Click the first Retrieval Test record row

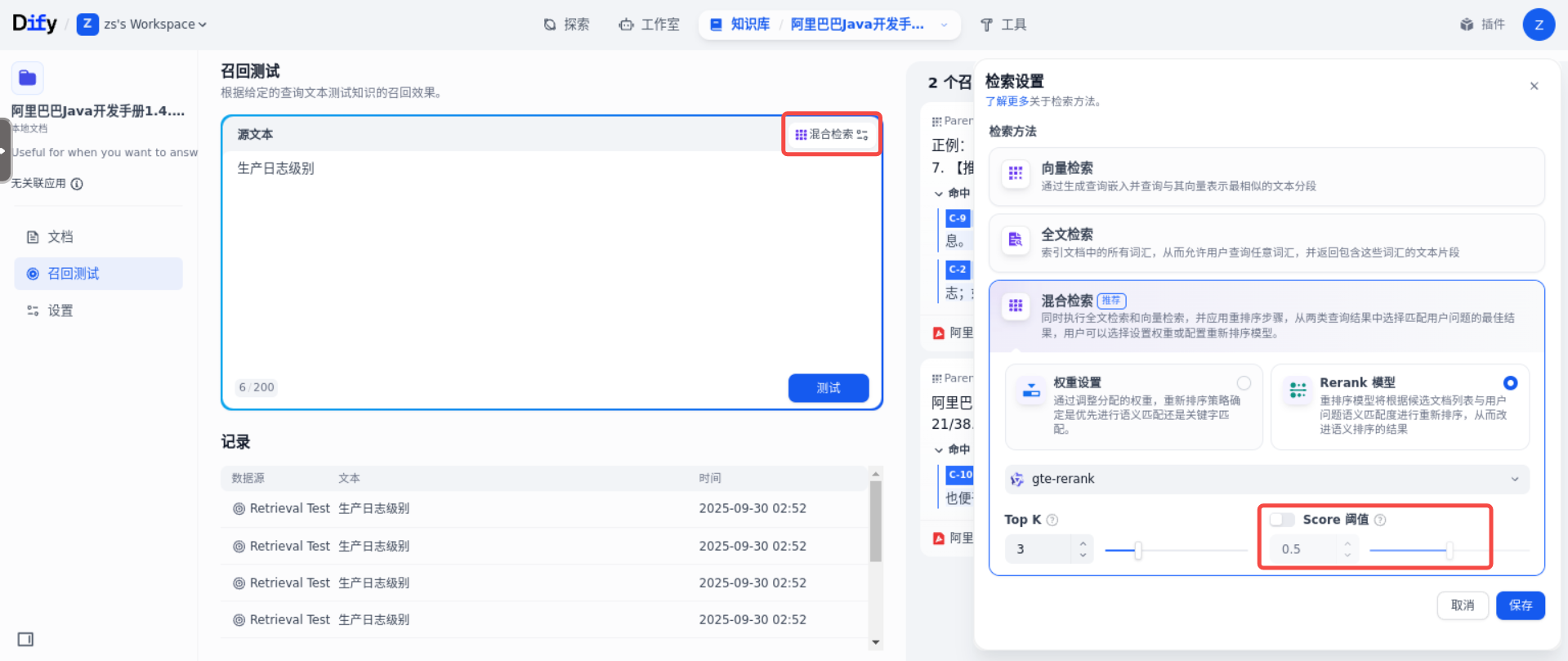pyautogui.click(x=544, y=508)
